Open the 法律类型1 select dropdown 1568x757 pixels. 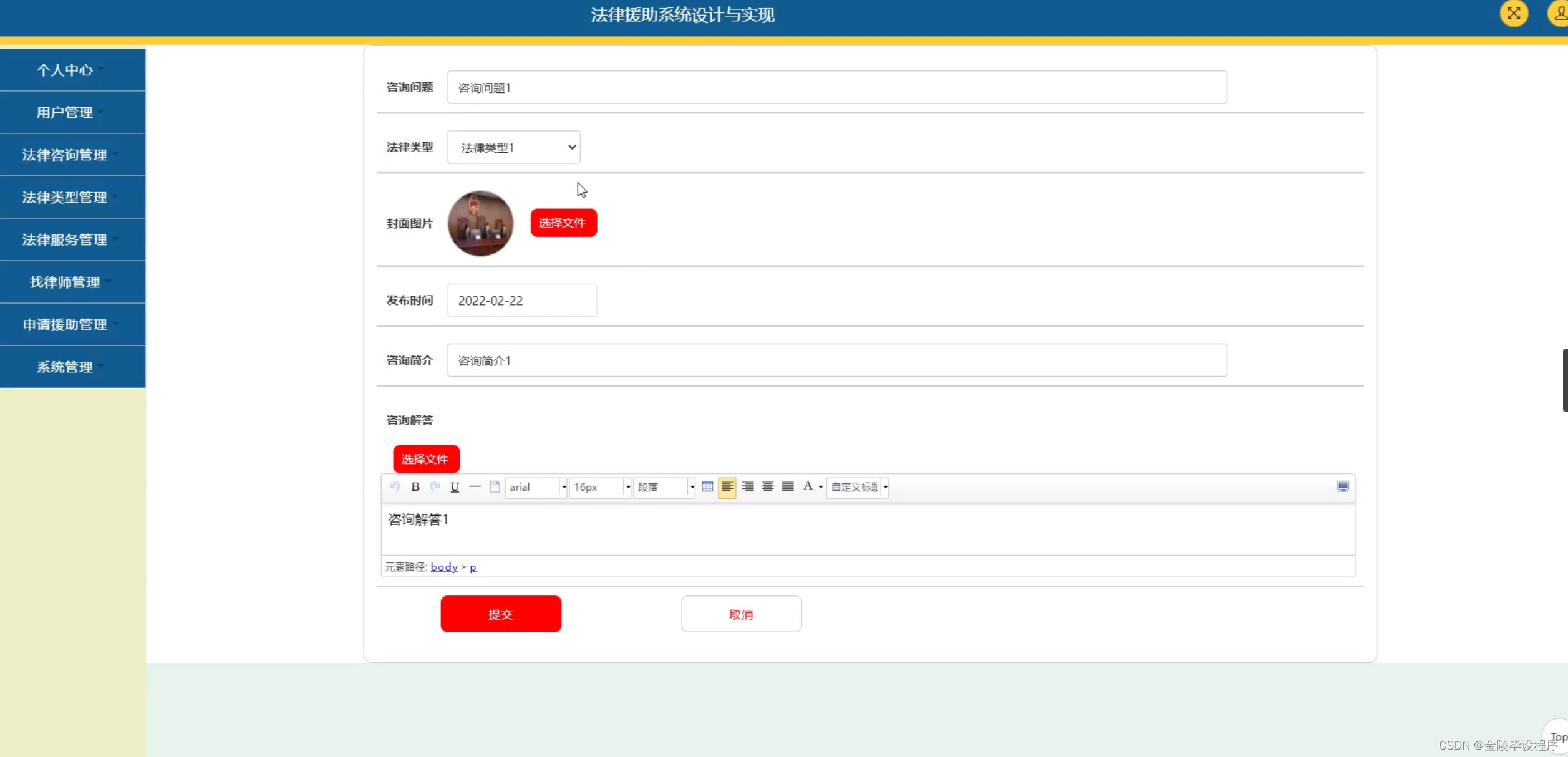[514, 147]
